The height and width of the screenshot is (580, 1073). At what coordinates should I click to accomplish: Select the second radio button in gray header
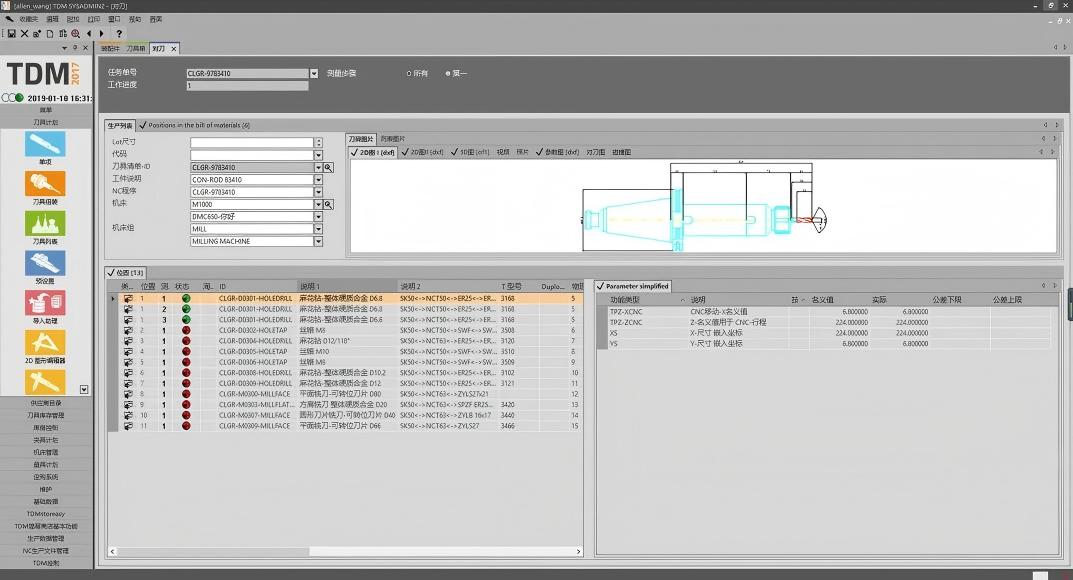tap(448, 73)
